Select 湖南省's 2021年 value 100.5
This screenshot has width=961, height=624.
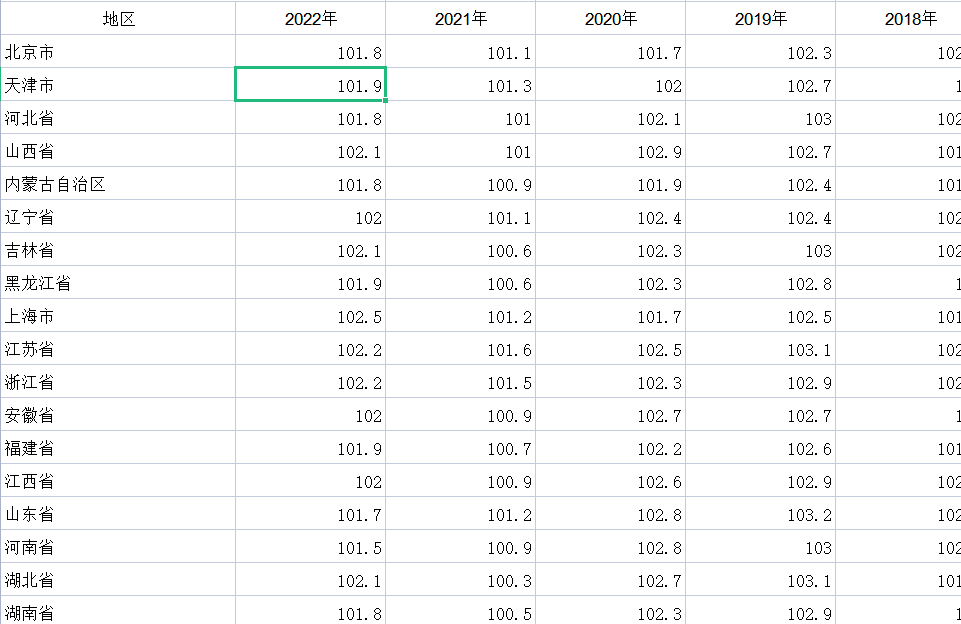click(460, 612)
